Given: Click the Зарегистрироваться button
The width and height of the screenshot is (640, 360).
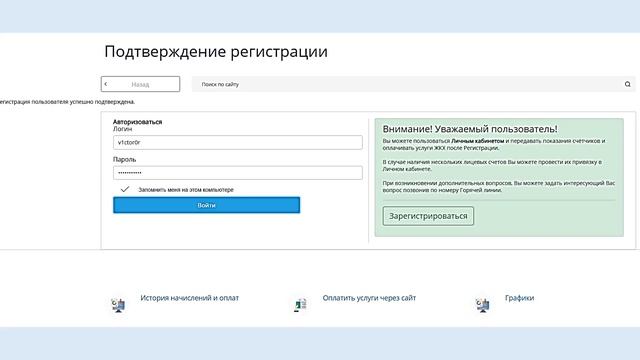Looking at the screenshot, I should pos(428,216).
